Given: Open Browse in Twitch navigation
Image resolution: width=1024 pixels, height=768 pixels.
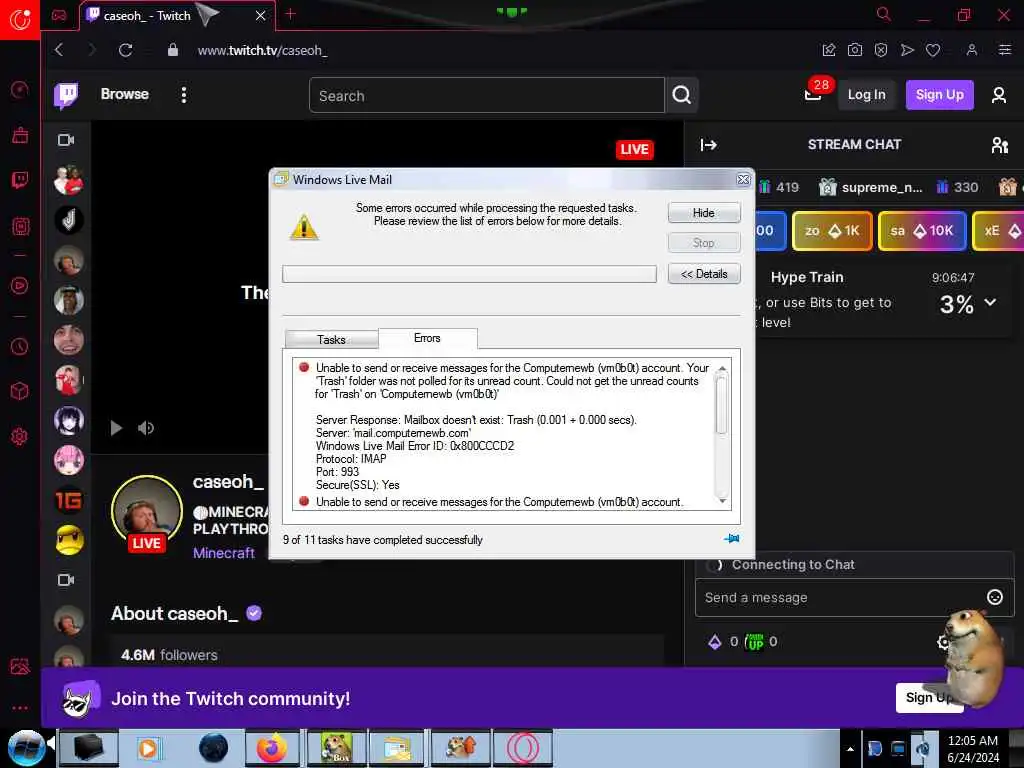Looking at the screenshot, I should pyautogui.click(x=125, y=94).
